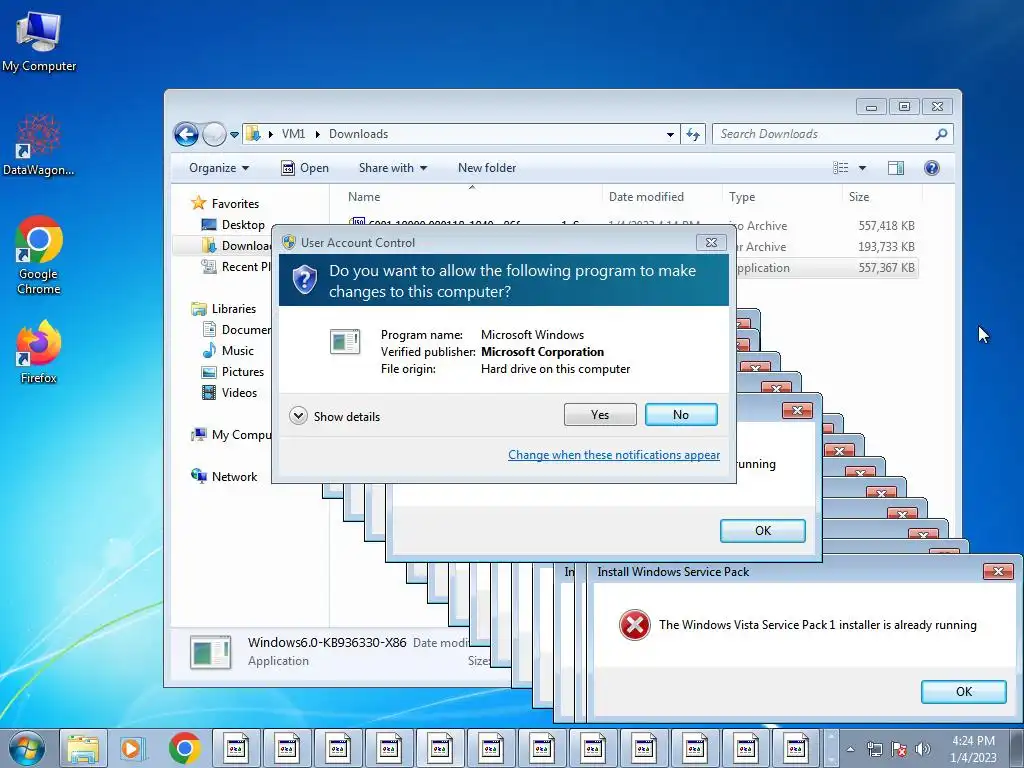Click the Windows Start button
Viewport: 1024px width, 768px height.
point(27,748)
